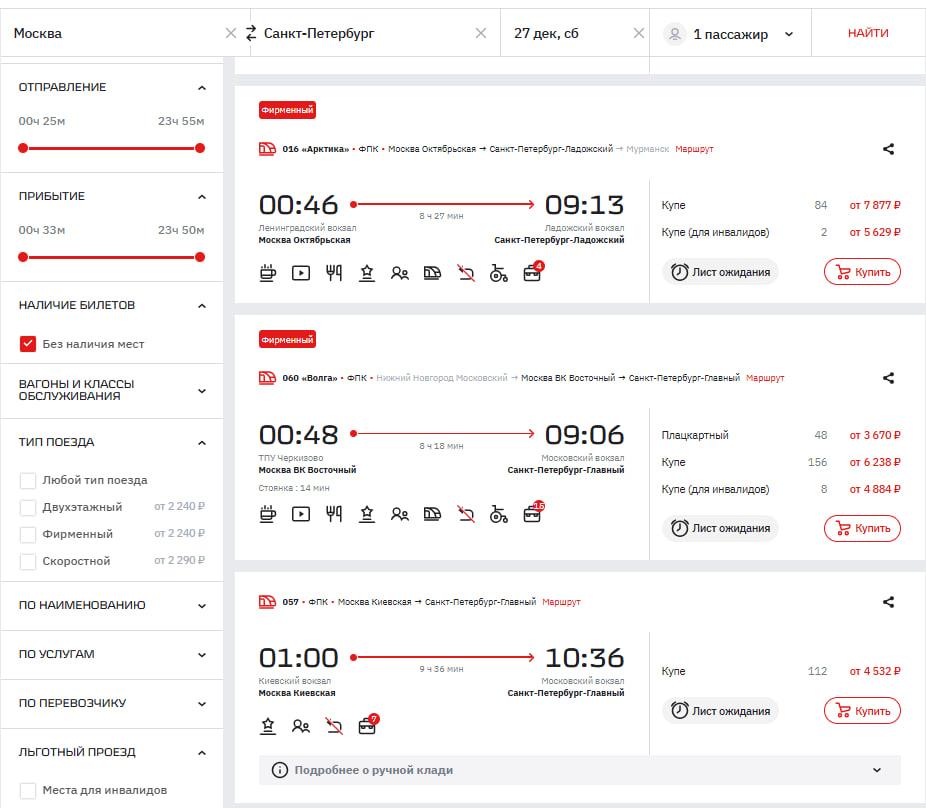The width and height of the screenshot is (926, 808).
Task: Click train logo icon next to 057
Action: pos(267,602)
